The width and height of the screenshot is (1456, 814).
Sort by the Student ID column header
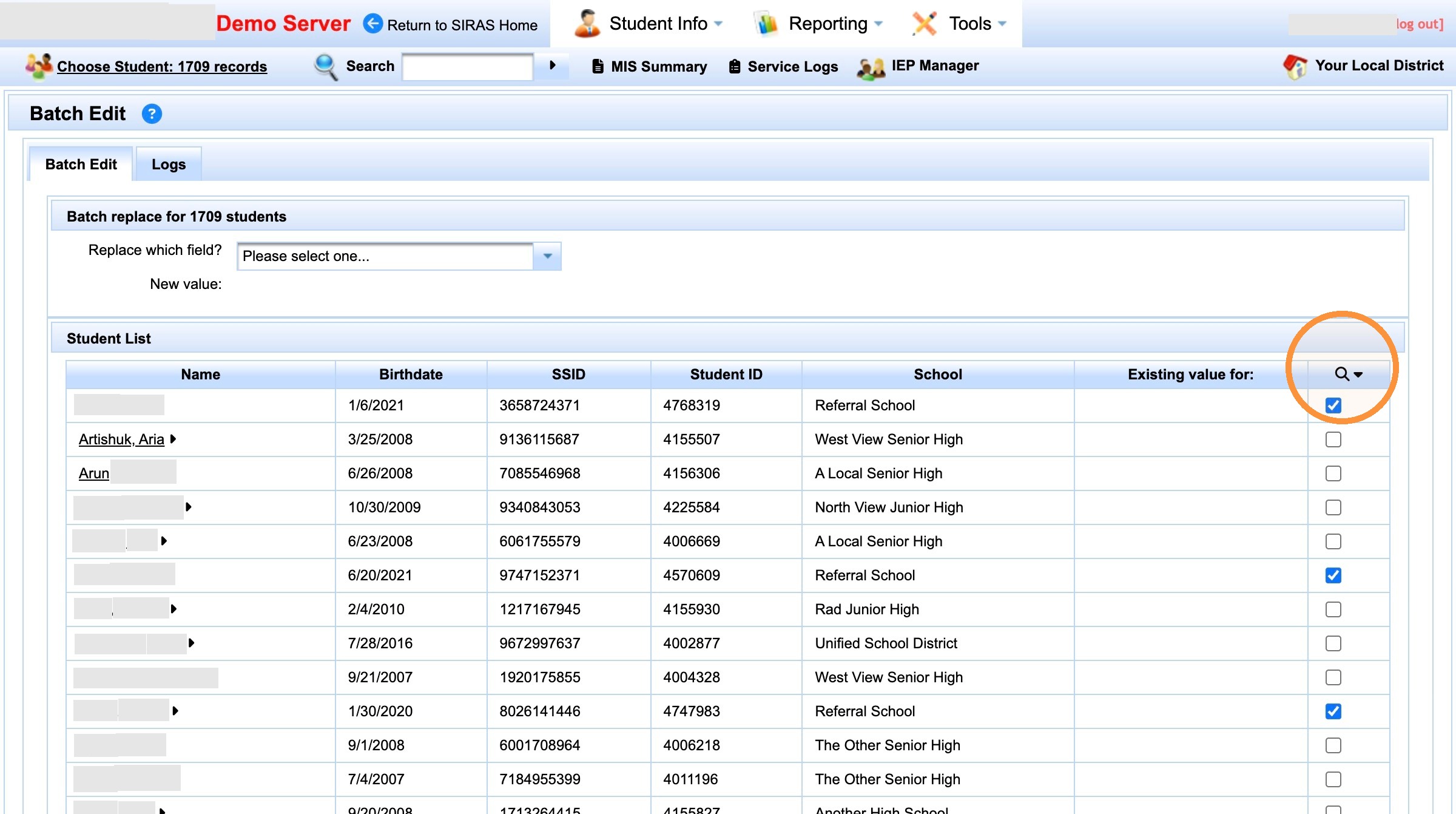[726, 375]
